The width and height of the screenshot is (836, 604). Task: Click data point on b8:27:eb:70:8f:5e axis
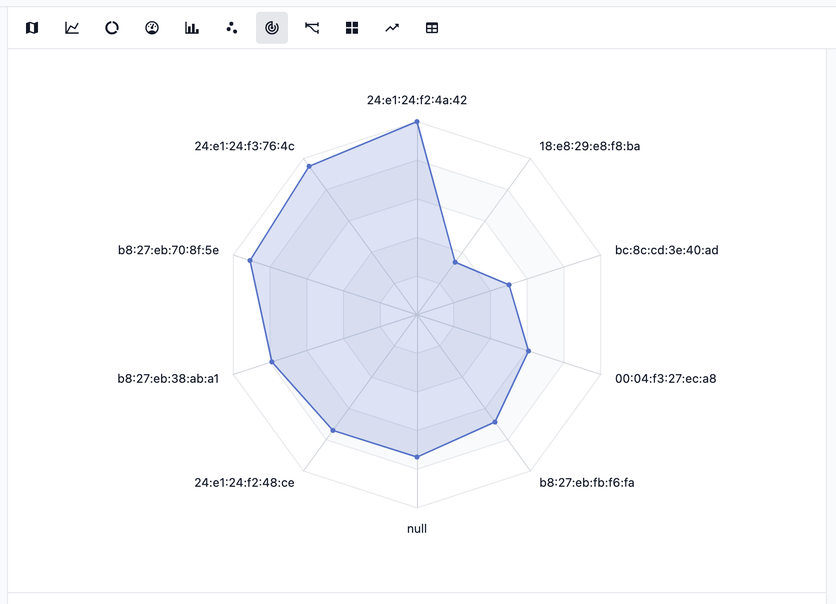(250, 261)
